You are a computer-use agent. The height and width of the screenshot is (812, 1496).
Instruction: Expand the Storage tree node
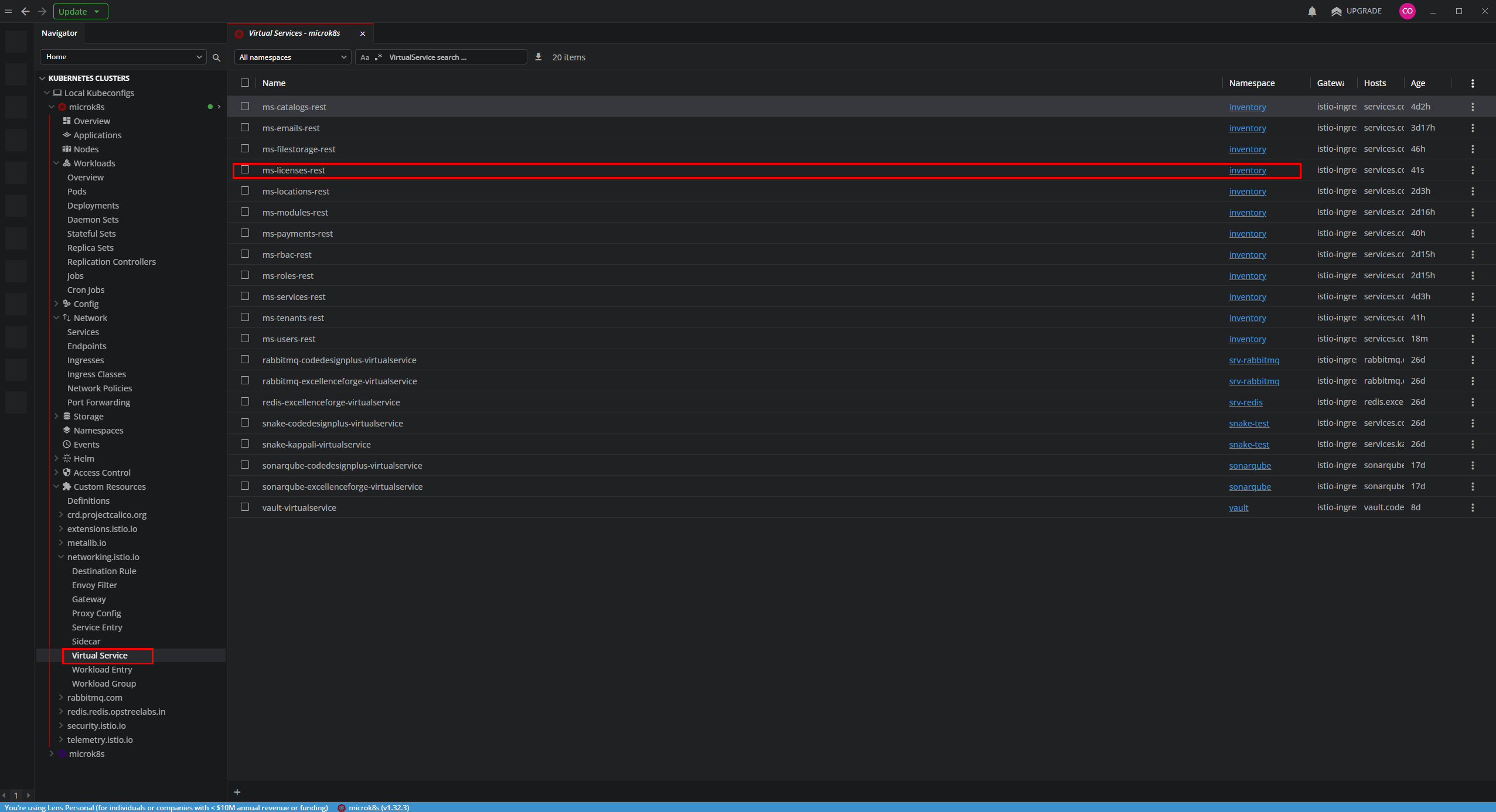tap(56, 416)
